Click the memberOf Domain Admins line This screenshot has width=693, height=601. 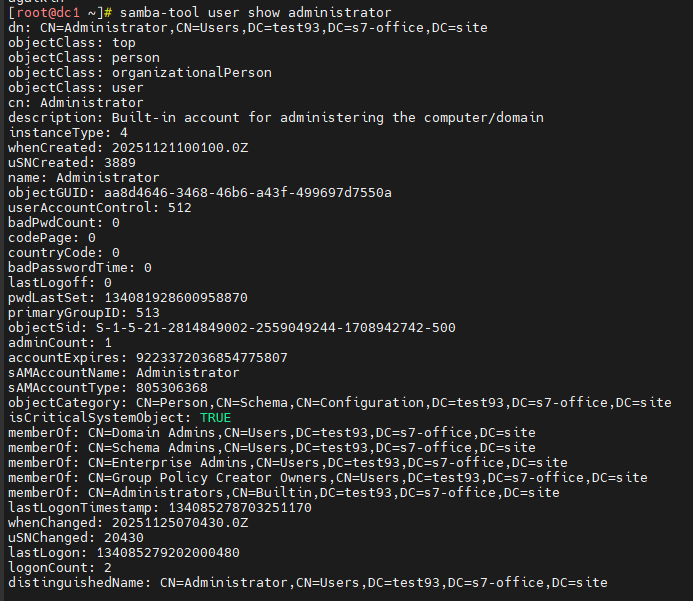tap(271, 433)
